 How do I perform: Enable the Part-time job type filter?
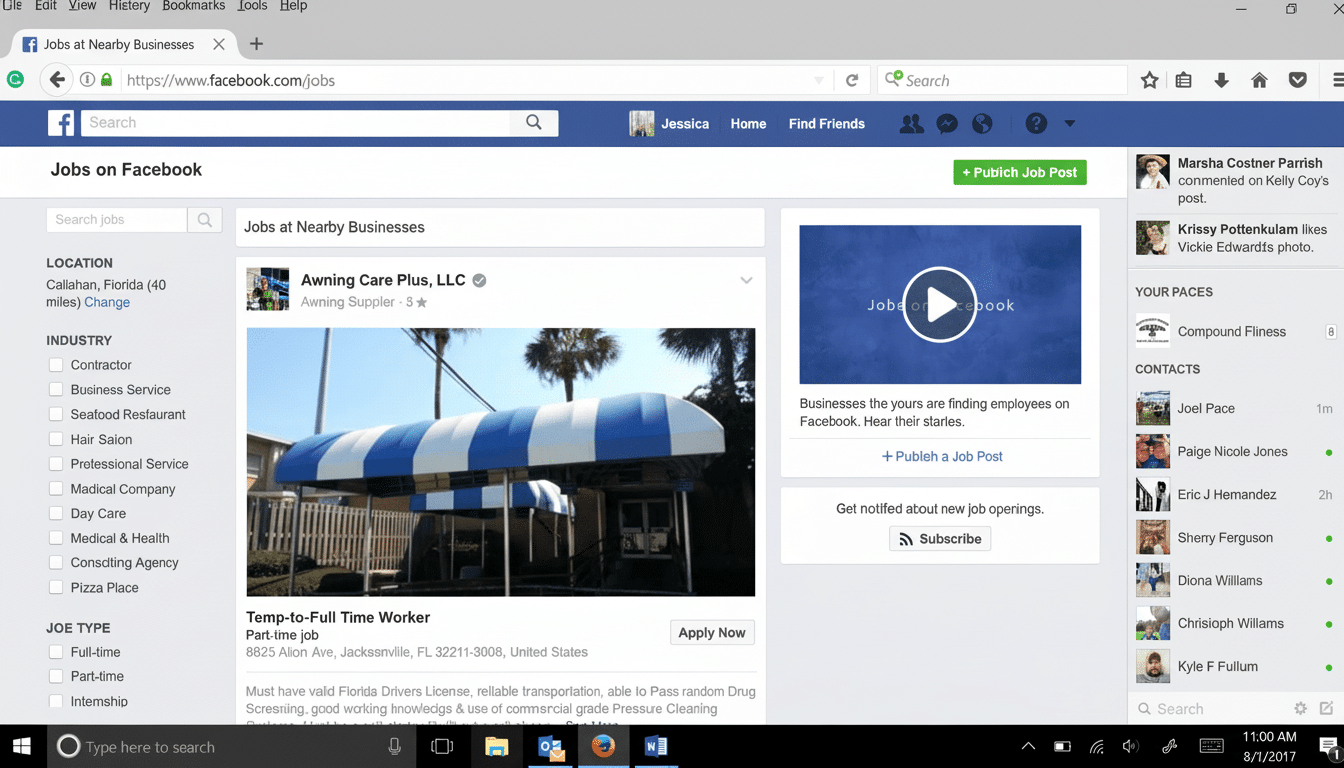point(56,676)
